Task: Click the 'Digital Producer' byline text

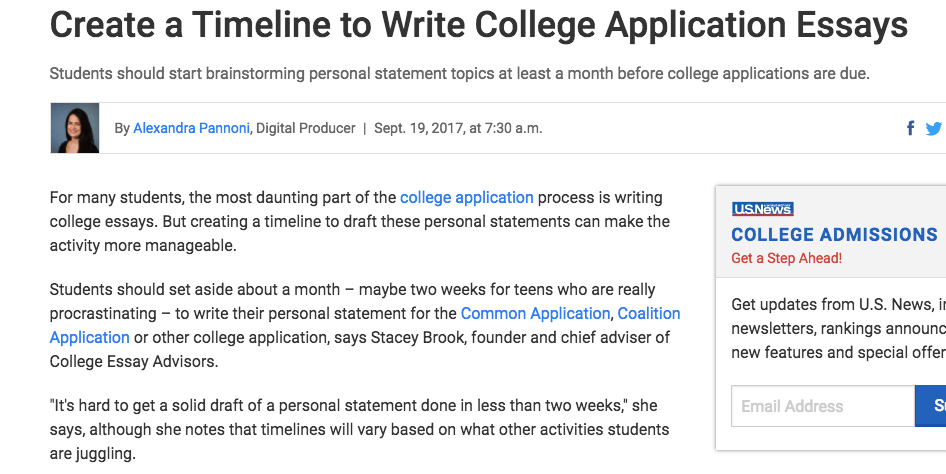Action: (x=306, y=128)
